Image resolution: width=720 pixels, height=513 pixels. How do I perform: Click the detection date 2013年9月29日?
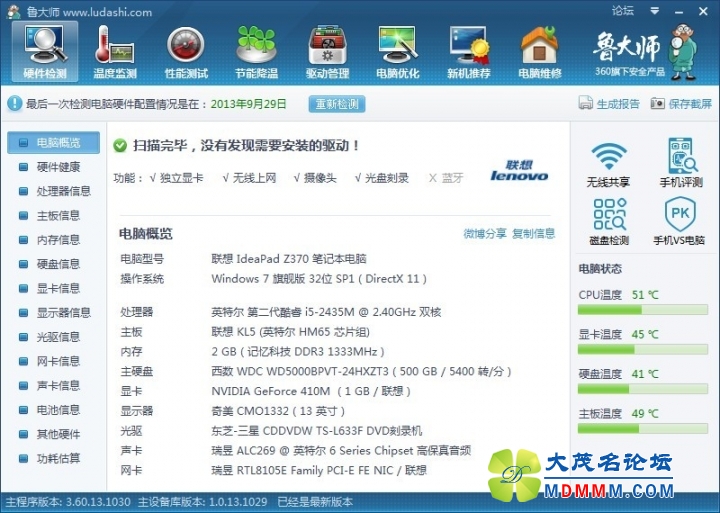(248, 104)
